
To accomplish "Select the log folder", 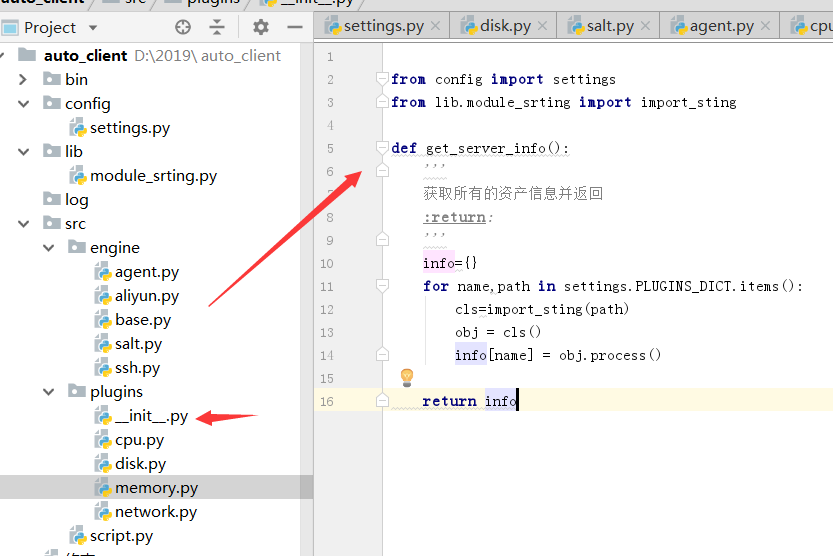I will tap(76, 200).
